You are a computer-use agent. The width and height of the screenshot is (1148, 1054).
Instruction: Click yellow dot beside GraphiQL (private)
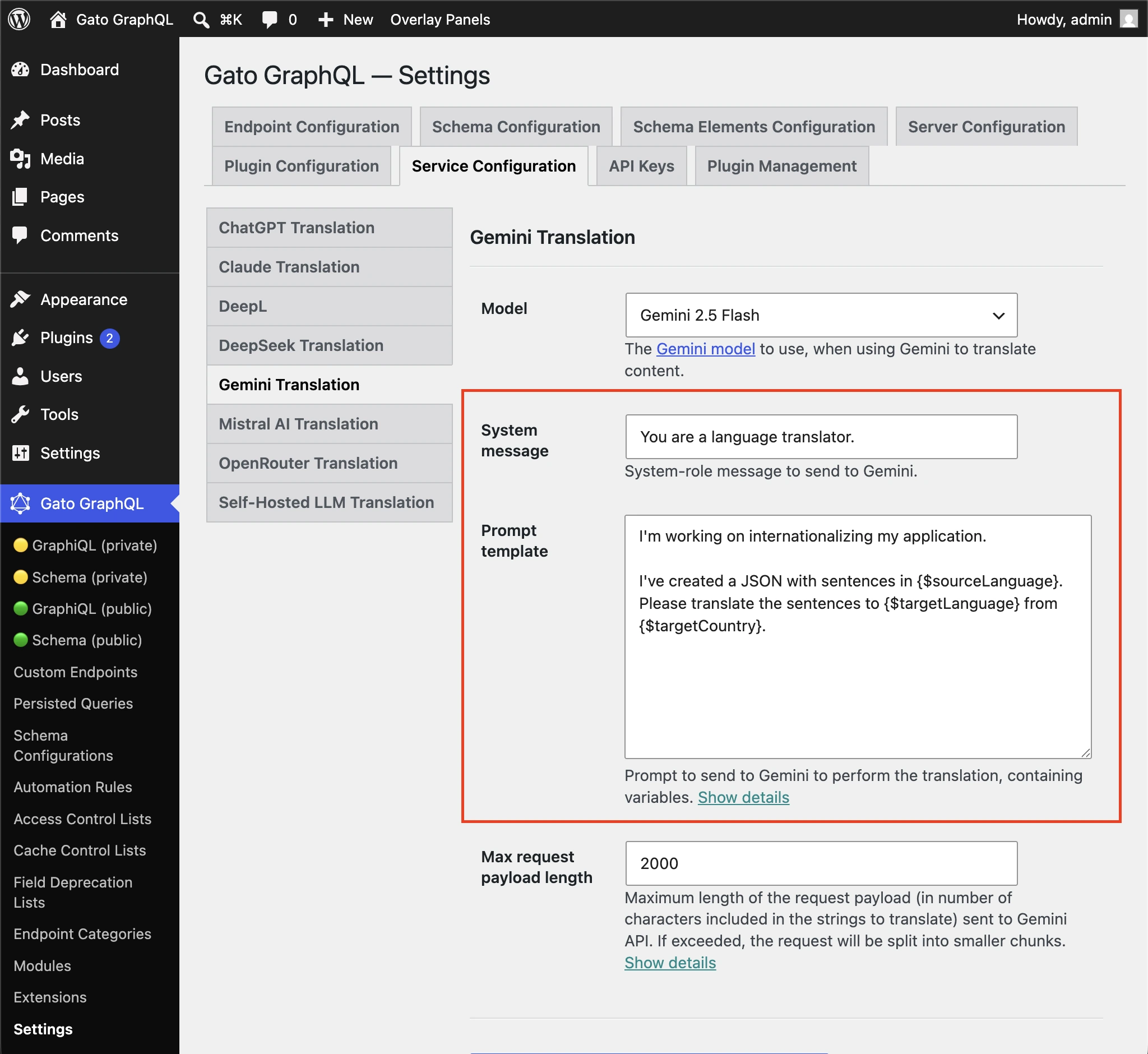pos(21,546)
